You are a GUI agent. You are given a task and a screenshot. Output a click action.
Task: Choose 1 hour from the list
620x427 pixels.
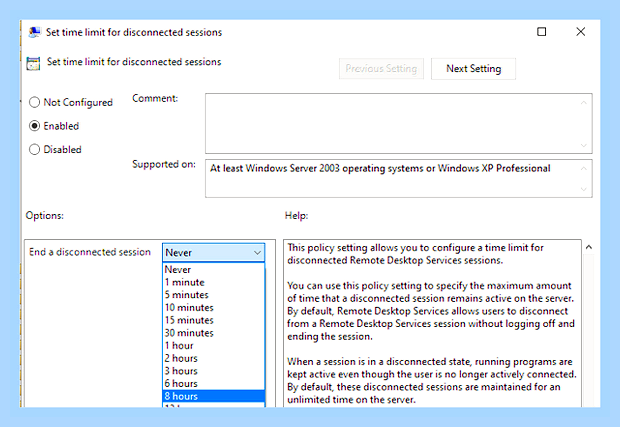coord(214,346)
